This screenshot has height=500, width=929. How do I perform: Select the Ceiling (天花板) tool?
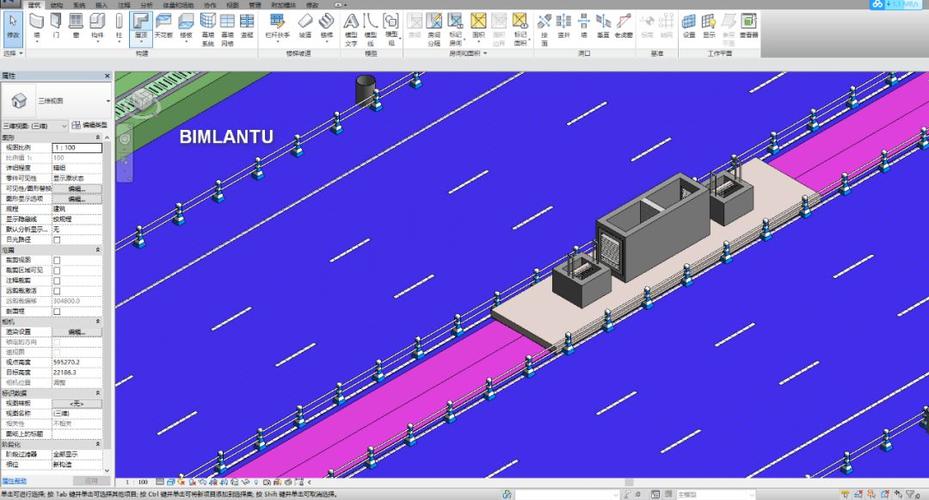164,26
